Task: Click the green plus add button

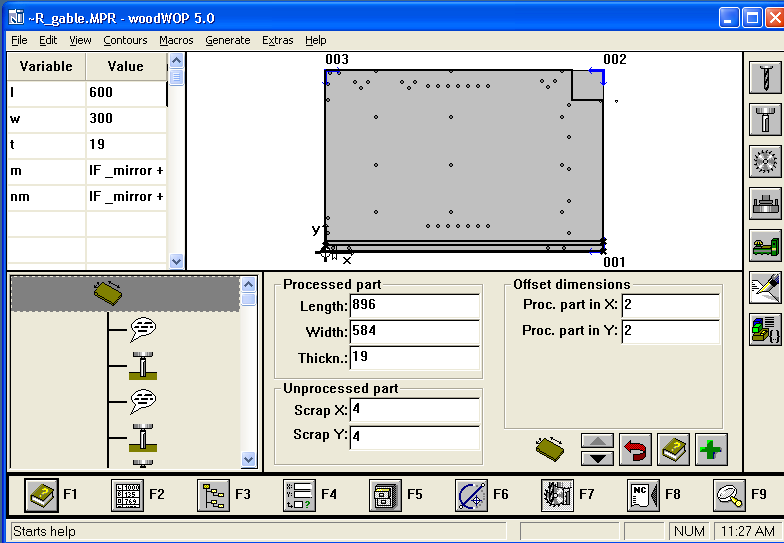Action: pos(711,450)
